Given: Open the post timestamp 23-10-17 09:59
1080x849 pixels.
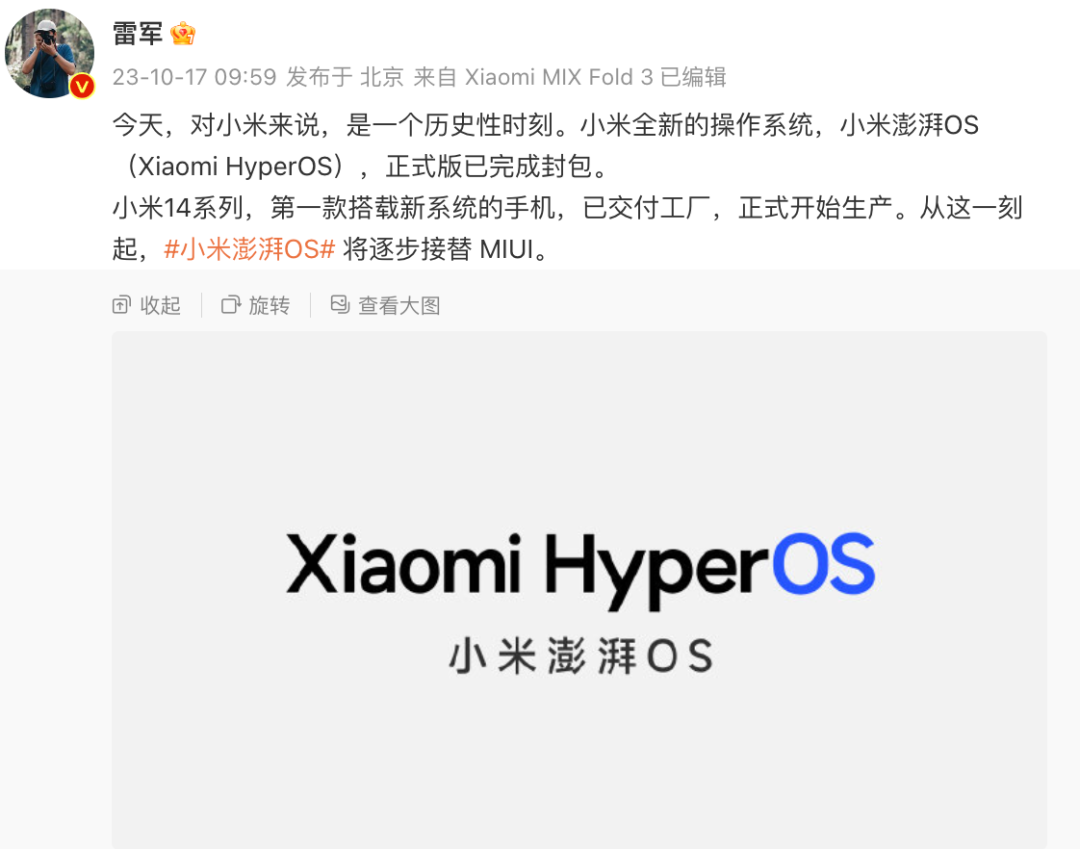Looking at the screenshot, I should [x=194, y=76].
